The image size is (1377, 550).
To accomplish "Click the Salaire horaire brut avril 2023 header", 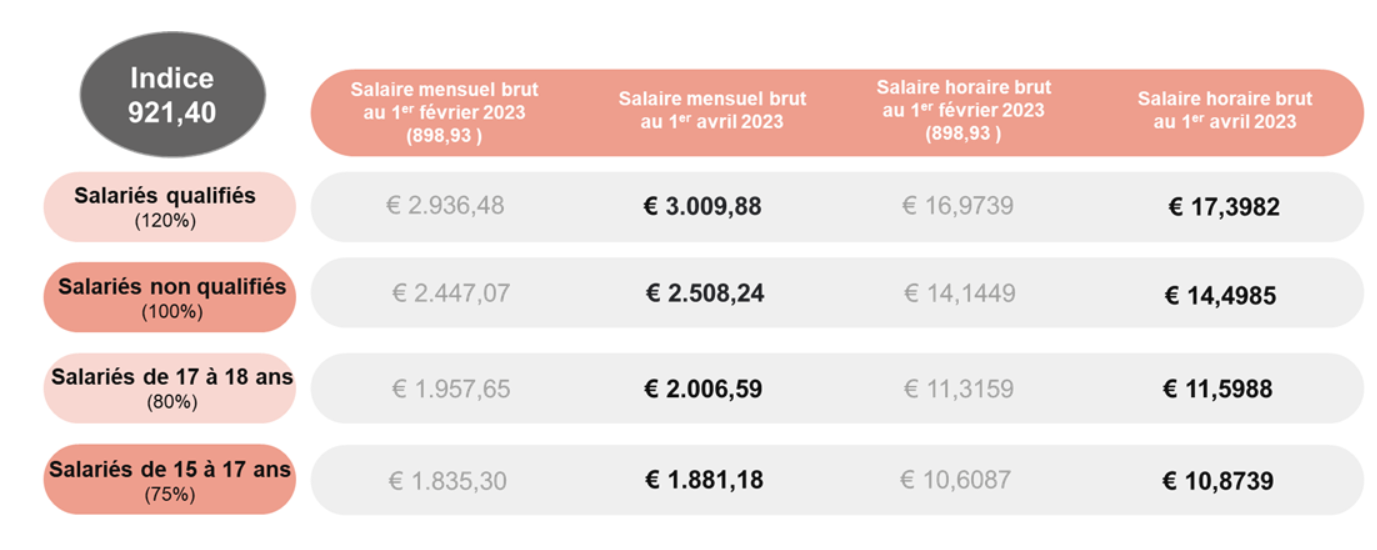I will coord(1224,111).
